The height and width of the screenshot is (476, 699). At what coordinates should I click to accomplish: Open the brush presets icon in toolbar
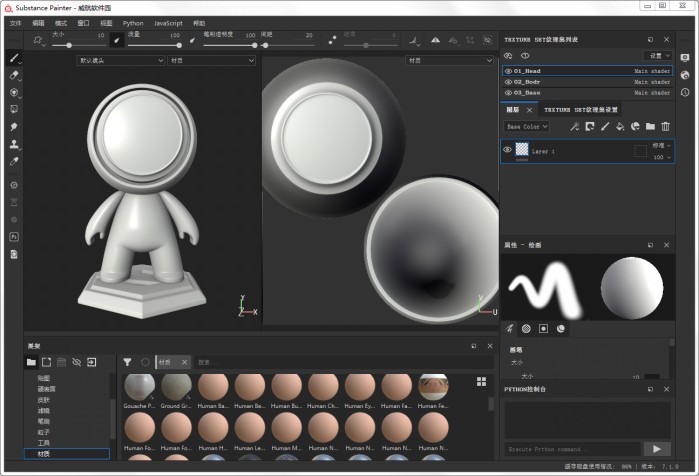tap(38, 40)
